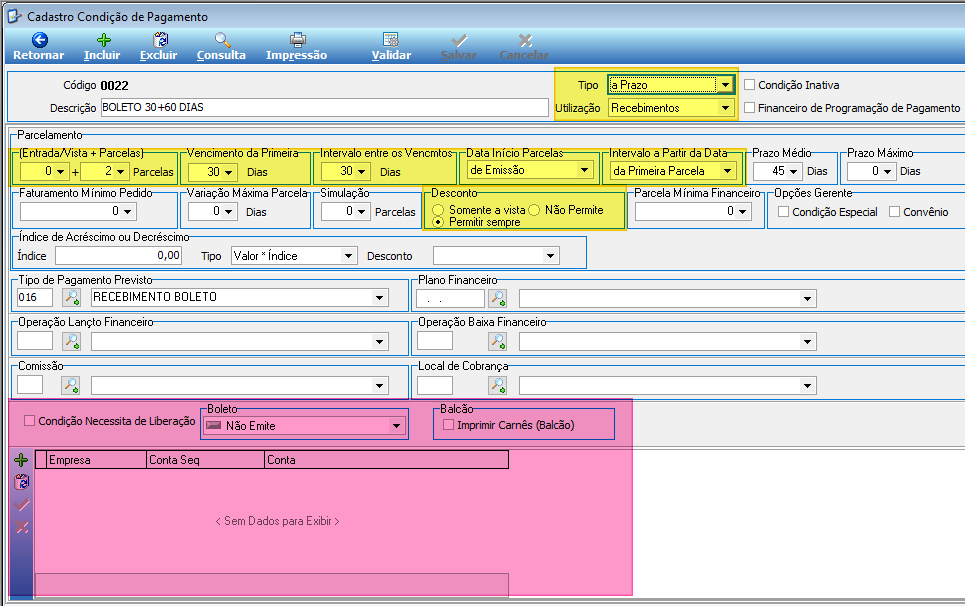
Task: Open lookup next to Tipo de Pagamento code
Action: tap(71, 297)
